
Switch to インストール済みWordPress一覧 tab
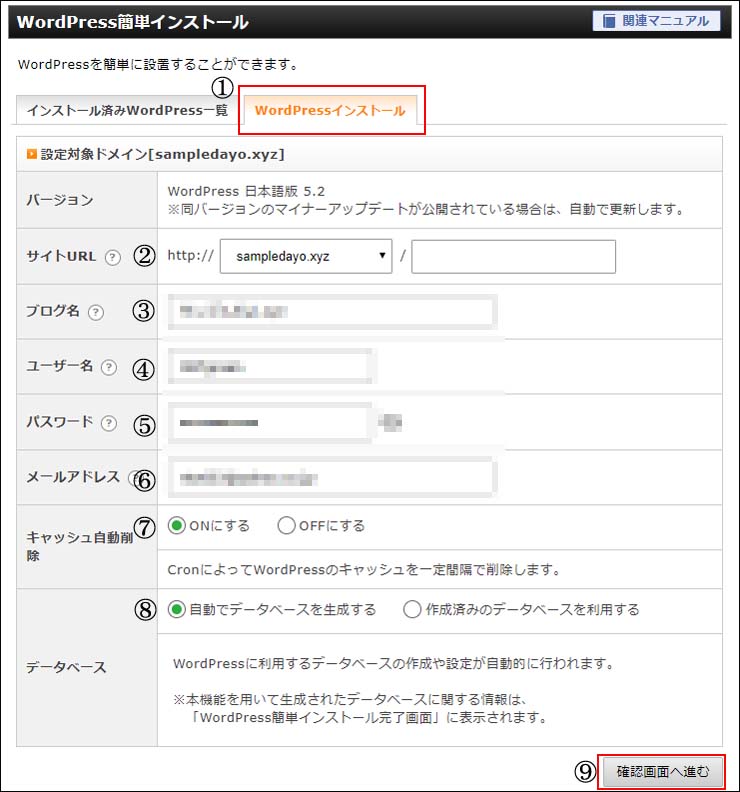pos(127,110)
